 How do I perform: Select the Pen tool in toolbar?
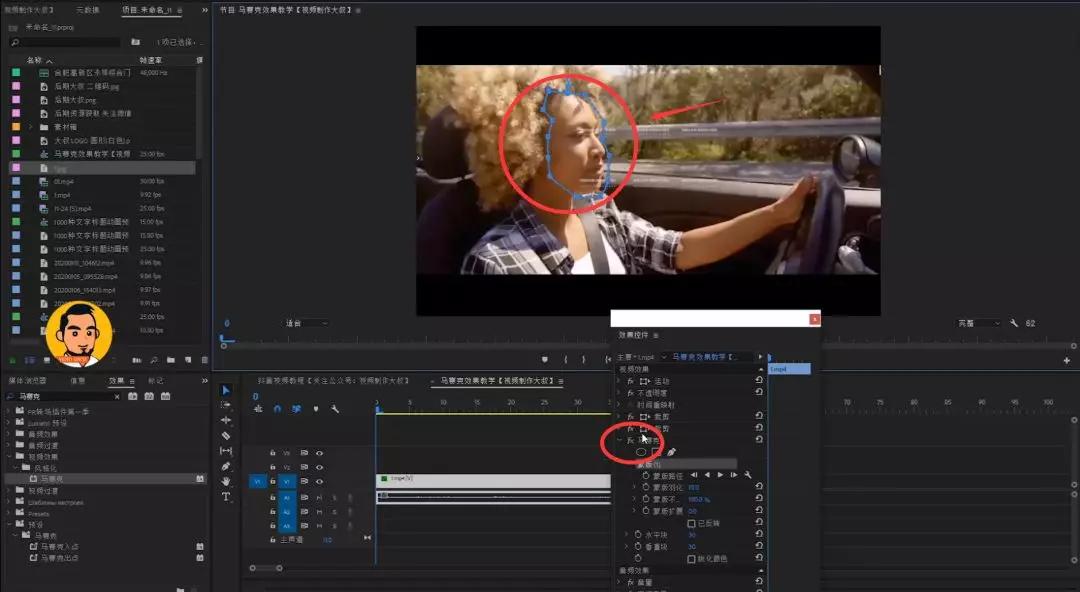[x=226, y=466]
